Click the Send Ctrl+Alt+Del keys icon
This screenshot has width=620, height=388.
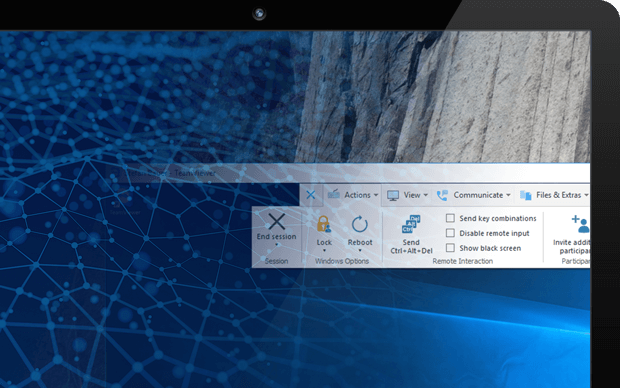[411, 224]
